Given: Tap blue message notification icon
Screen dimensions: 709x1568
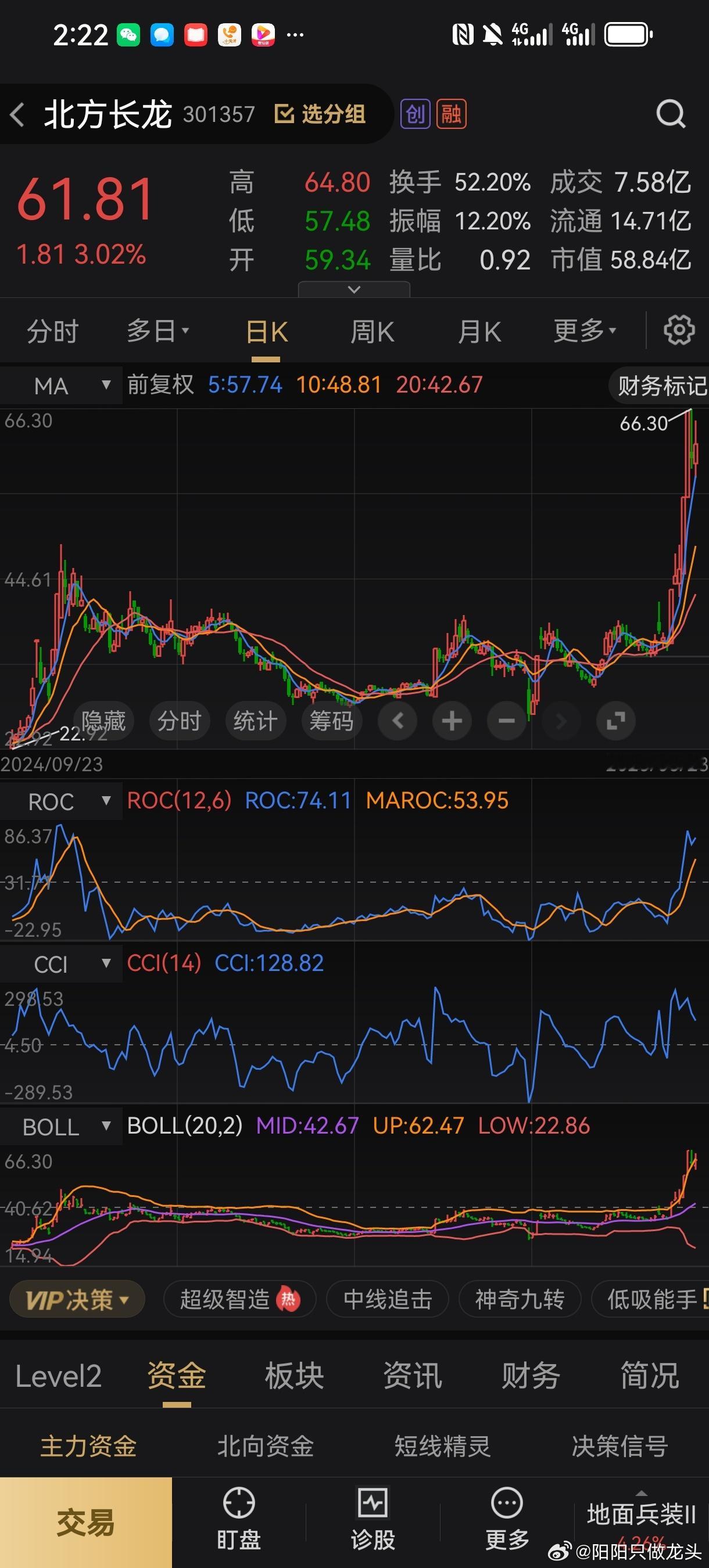Looking at the screenshot, I should point(162,35).
